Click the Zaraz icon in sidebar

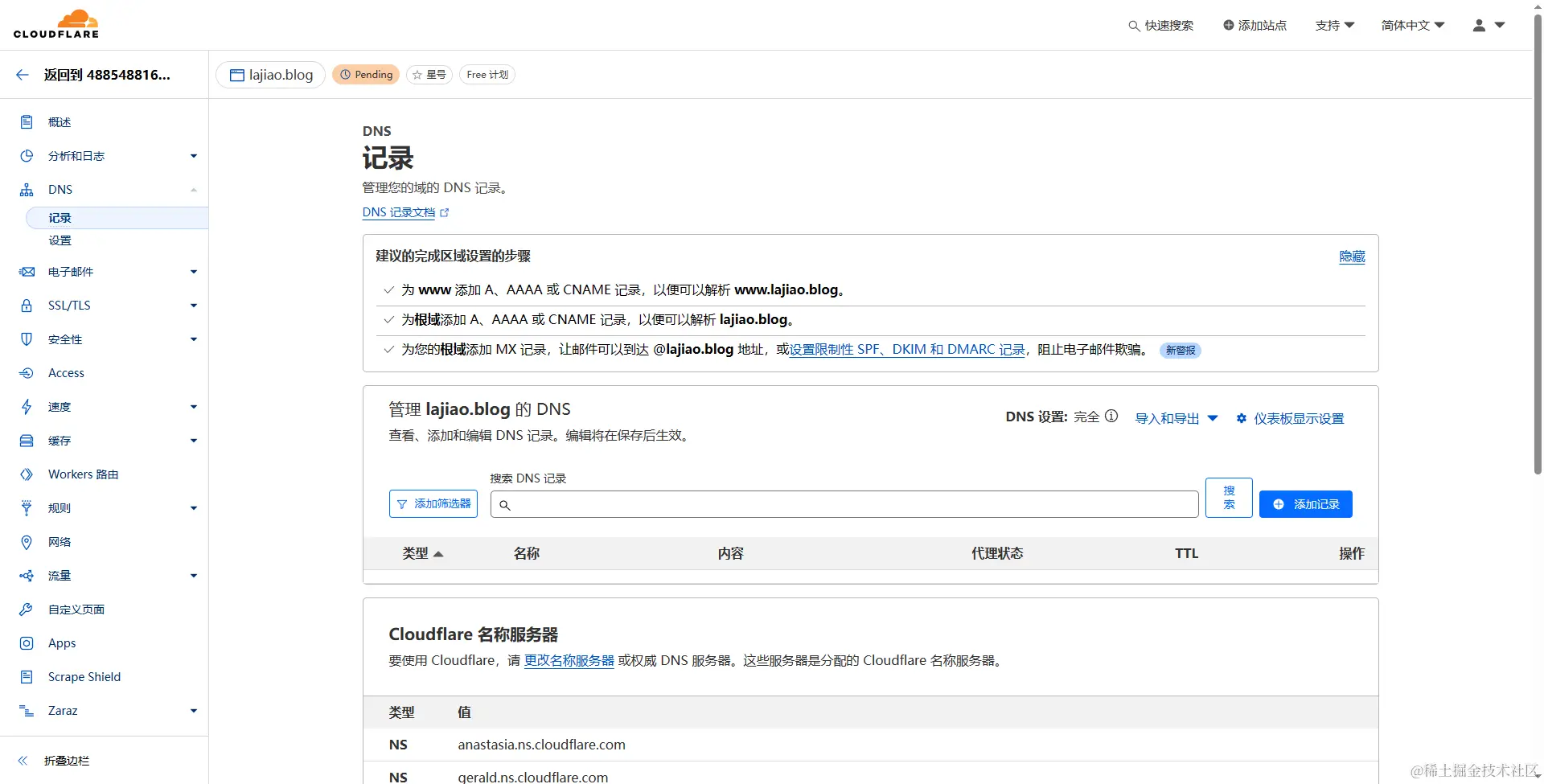(x=27, y=711)
